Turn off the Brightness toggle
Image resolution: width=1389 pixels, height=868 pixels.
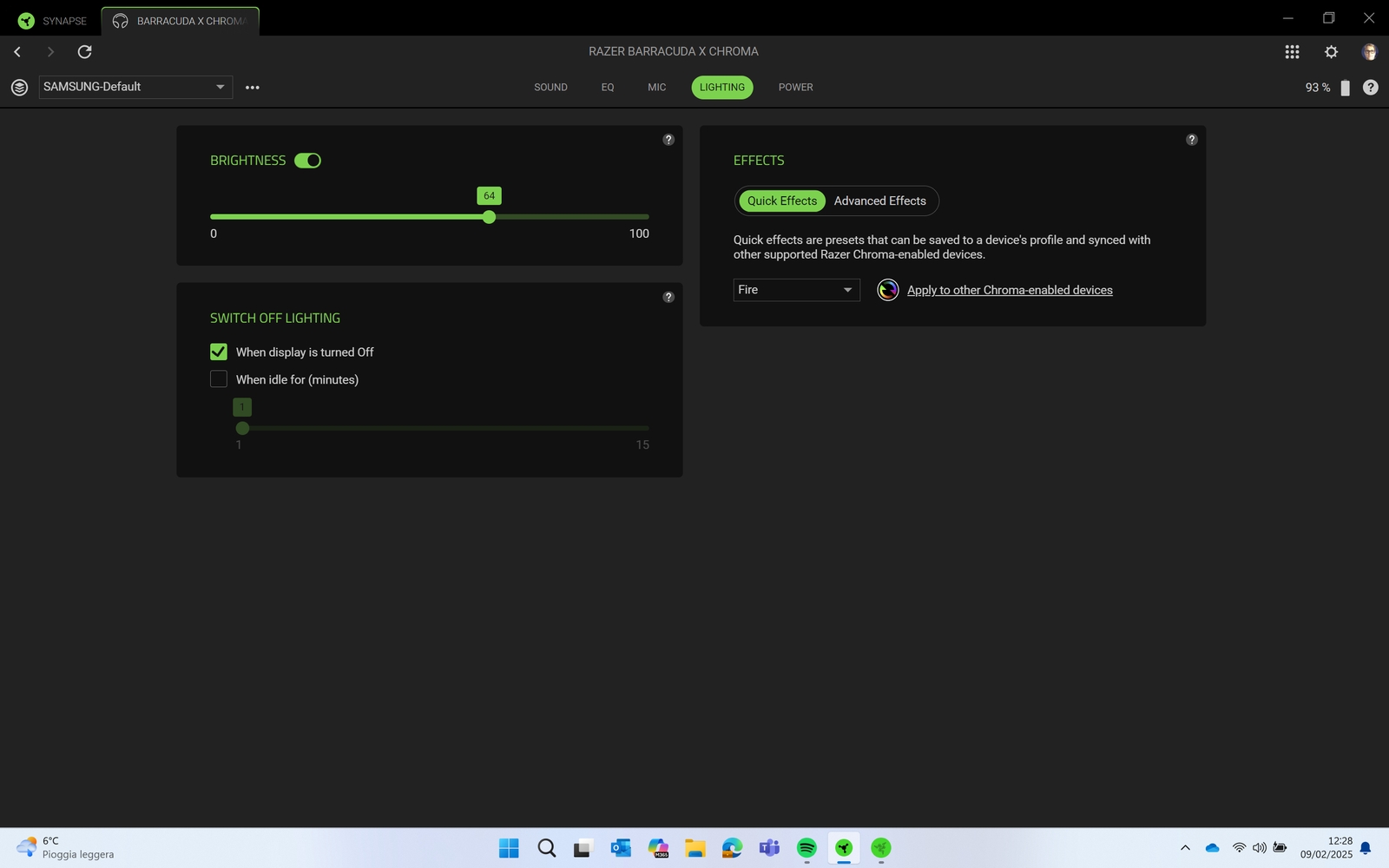307,161
